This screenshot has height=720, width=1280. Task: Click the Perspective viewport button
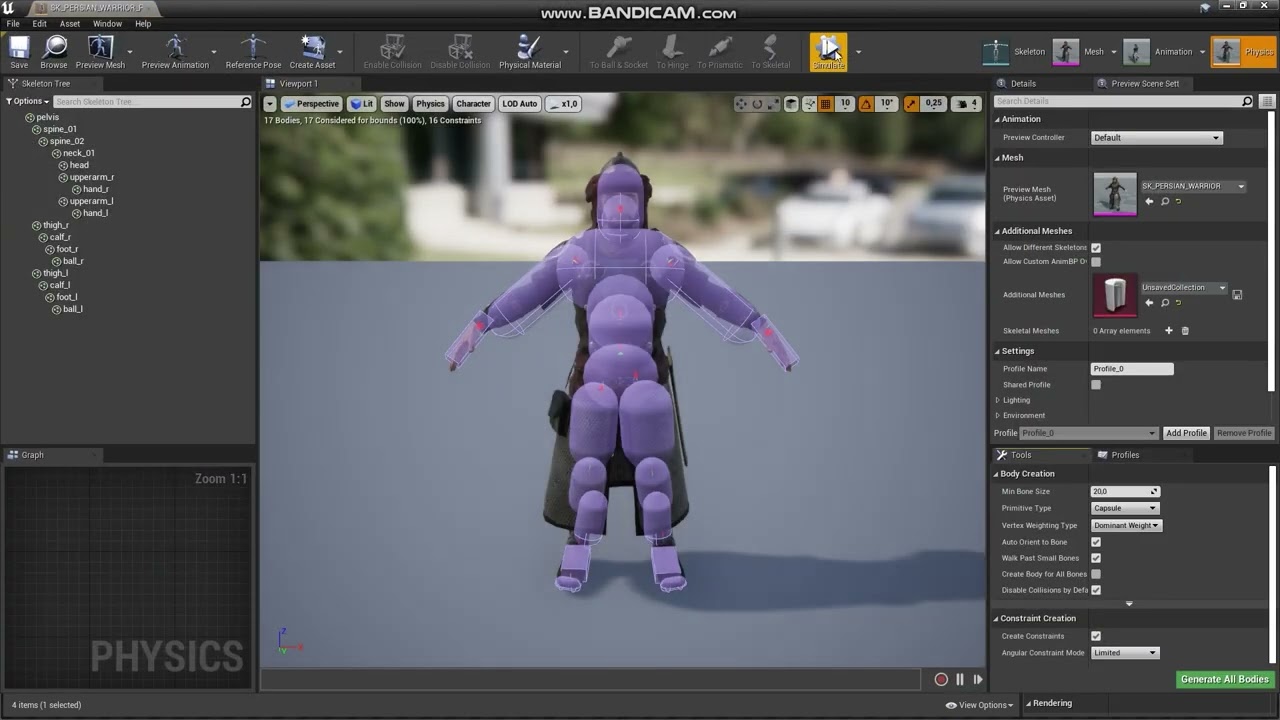pos(311,104)
